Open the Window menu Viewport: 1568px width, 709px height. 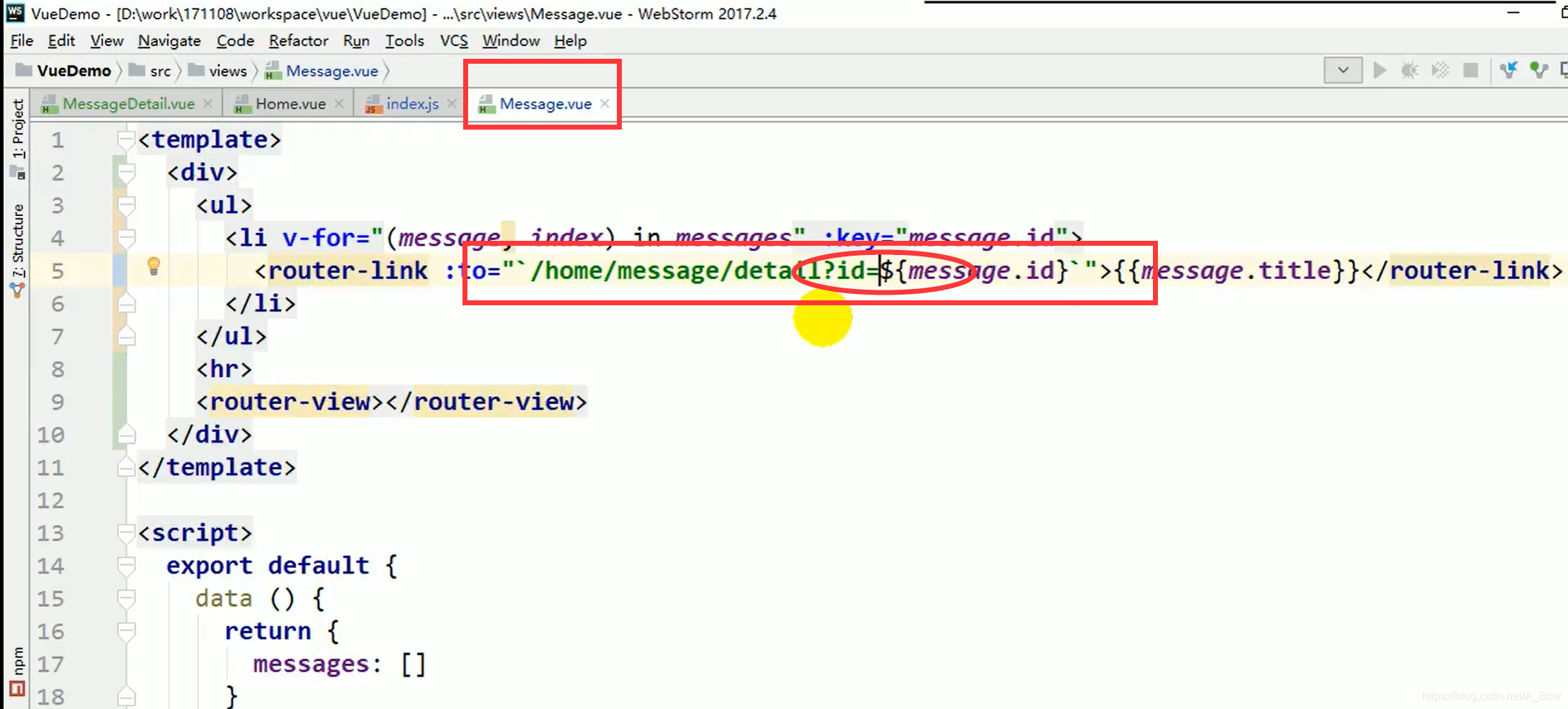coord(511,40)
